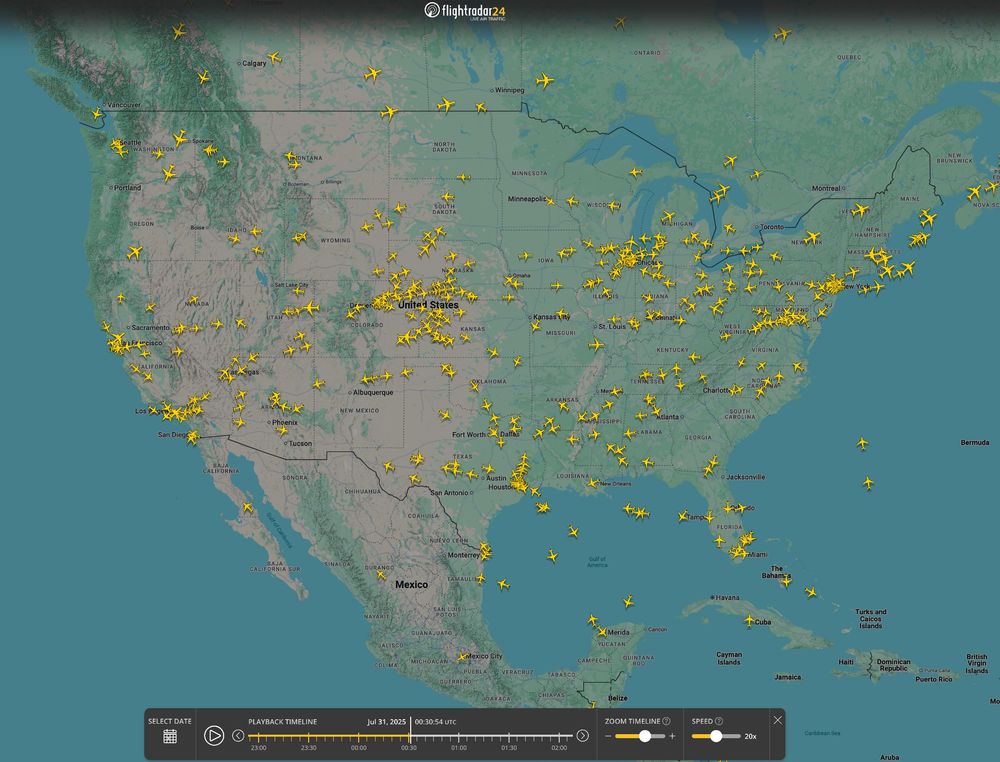This screenshot has height=762, width=1000.
Task: Zoom in timeline with plus icon
Action: 672,736
